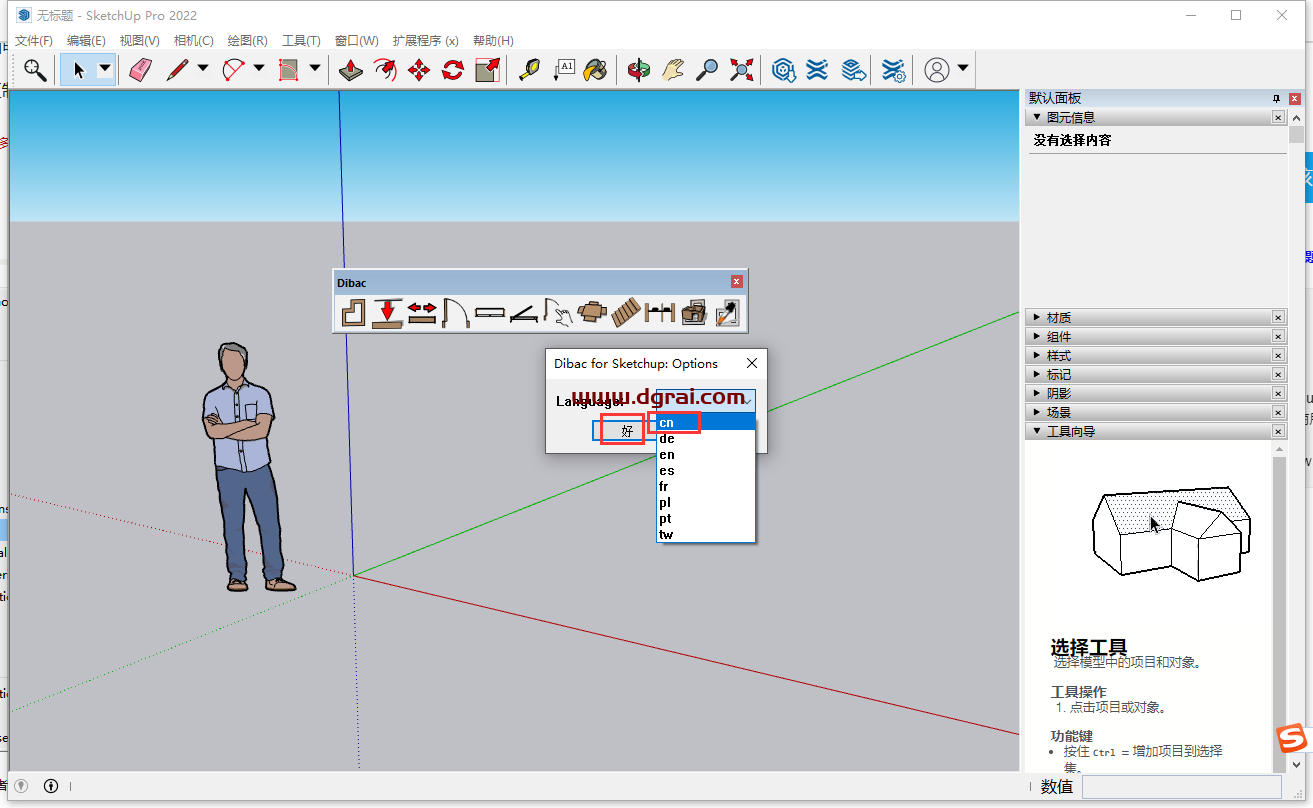Click Dibac extend wall double-arrow icon
The width and height of the screenshot is (1313, 808).
[x=422, y=314]
